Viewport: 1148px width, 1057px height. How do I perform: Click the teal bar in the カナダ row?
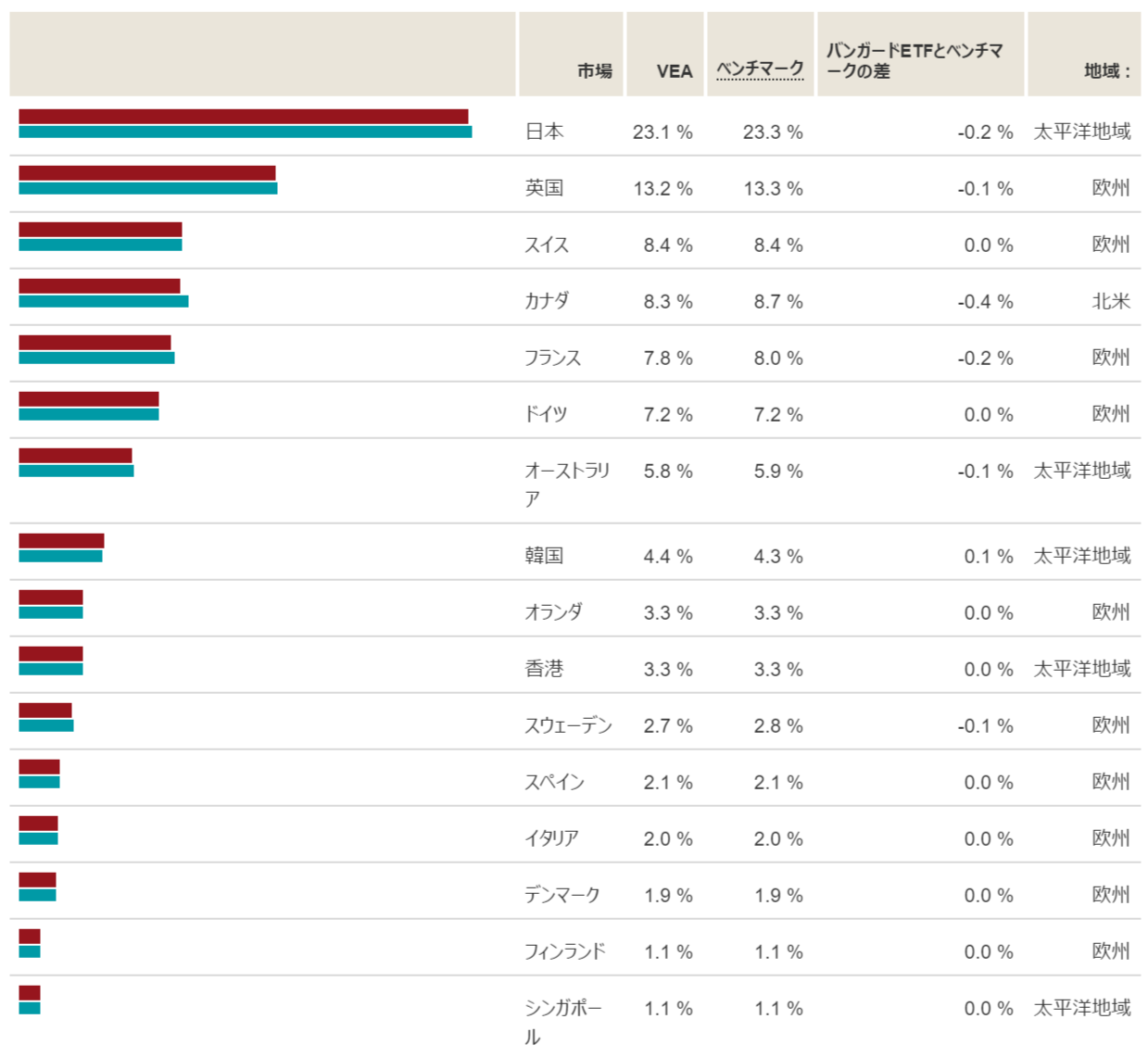103,301
